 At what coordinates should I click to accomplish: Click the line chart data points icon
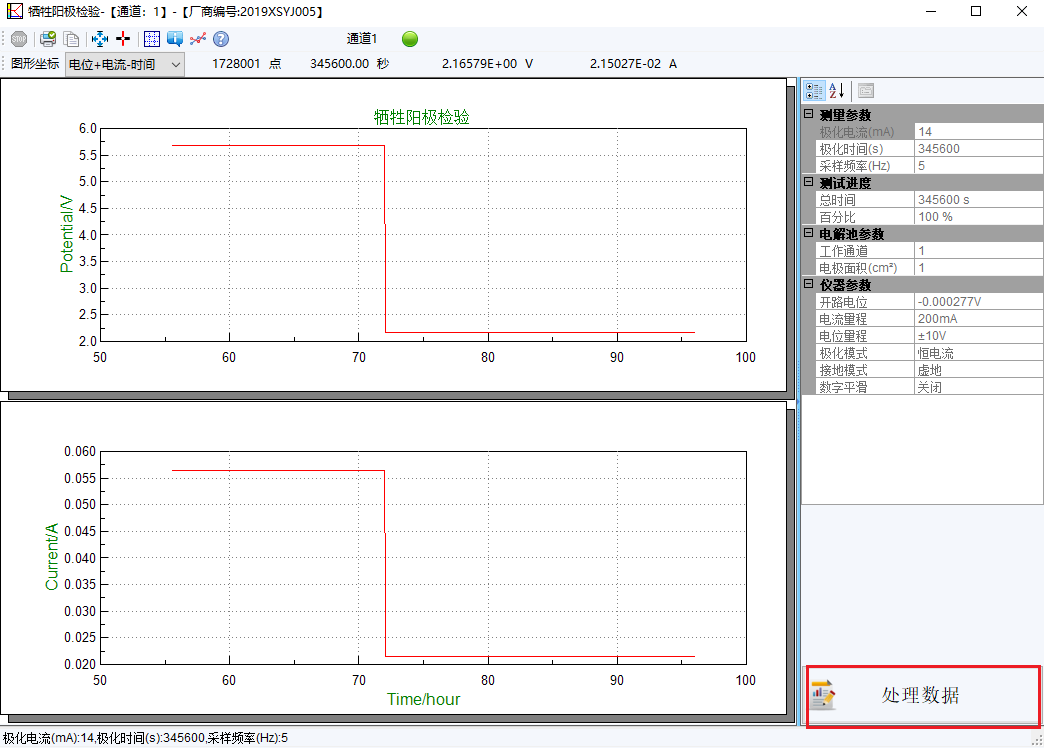198,39
